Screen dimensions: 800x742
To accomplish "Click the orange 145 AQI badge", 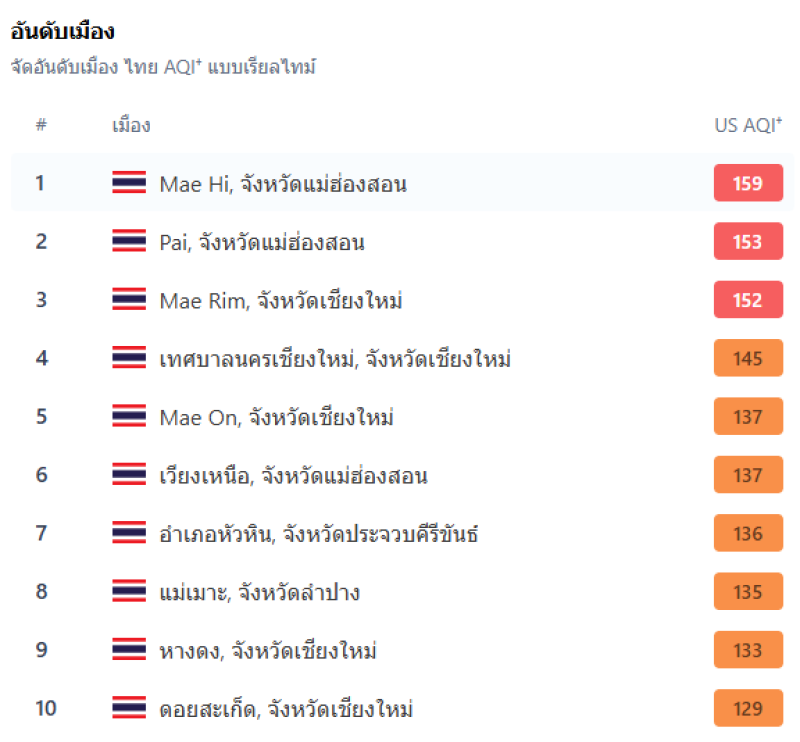I will (748, 358).
